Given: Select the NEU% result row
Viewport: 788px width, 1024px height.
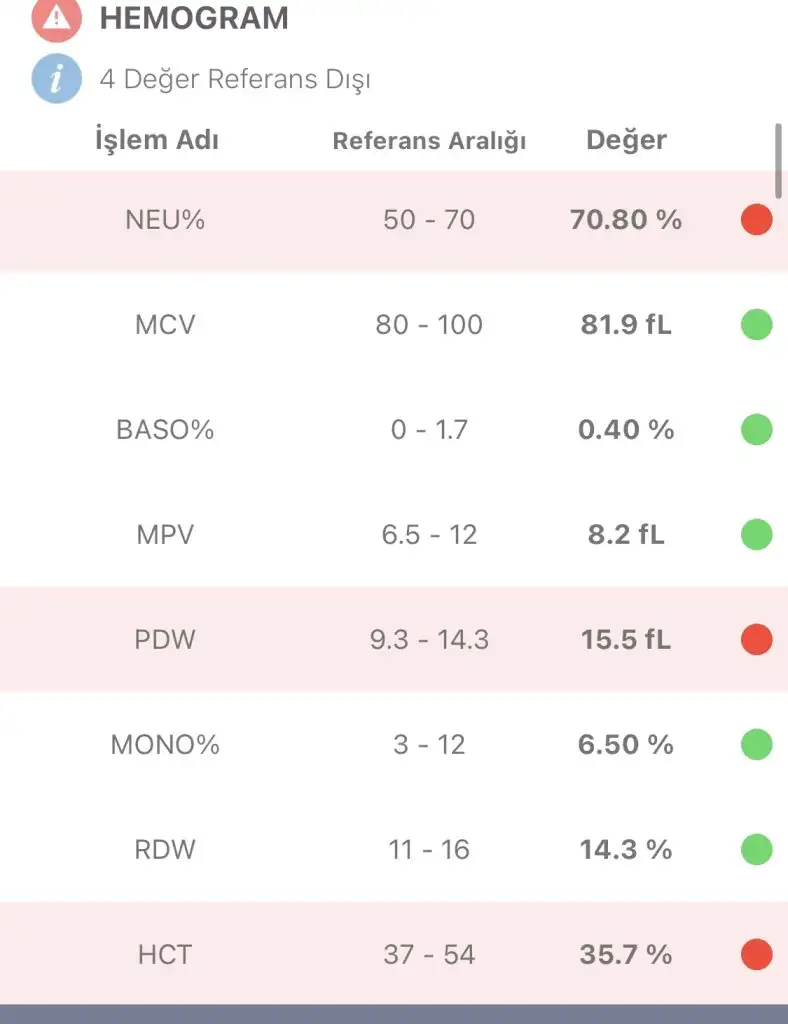Looking at the screenshot, I should tap(394, 220).
